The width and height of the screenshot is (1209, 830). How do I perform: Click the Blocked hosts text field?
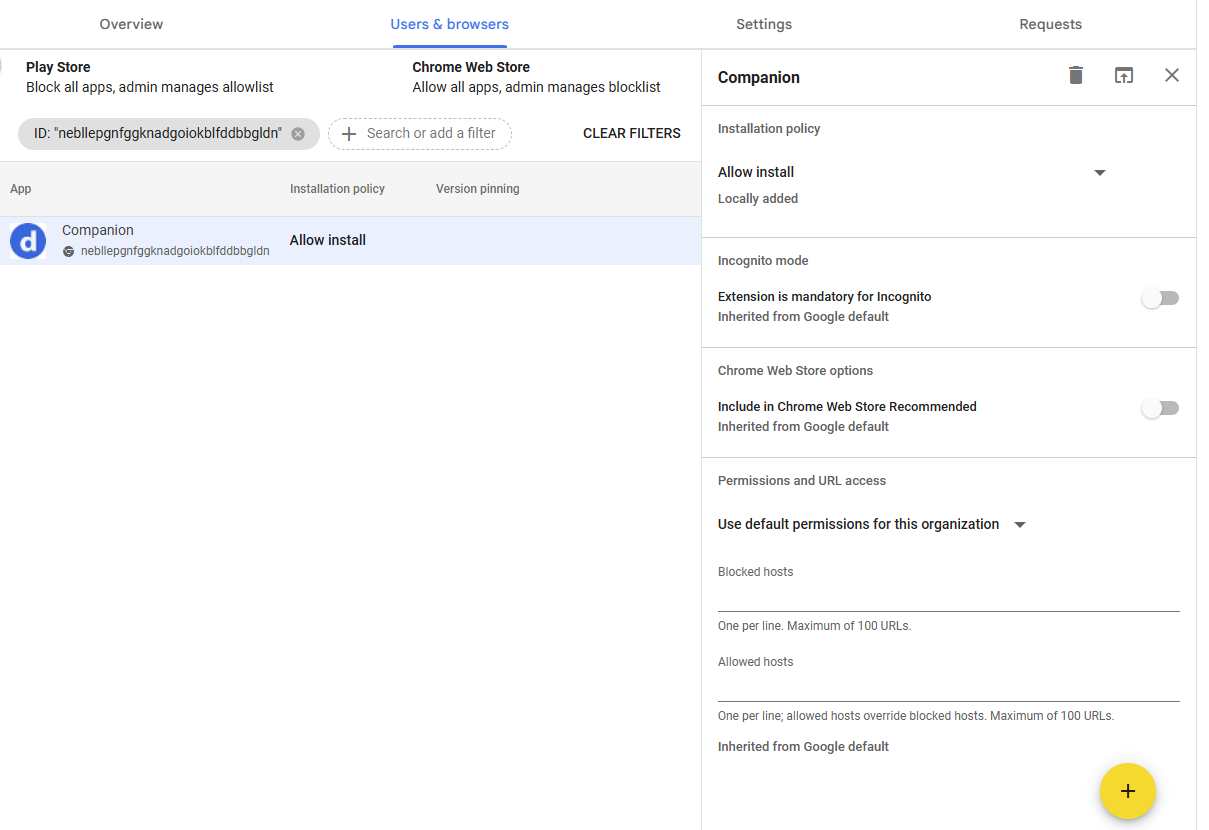(x=948, y=597)
